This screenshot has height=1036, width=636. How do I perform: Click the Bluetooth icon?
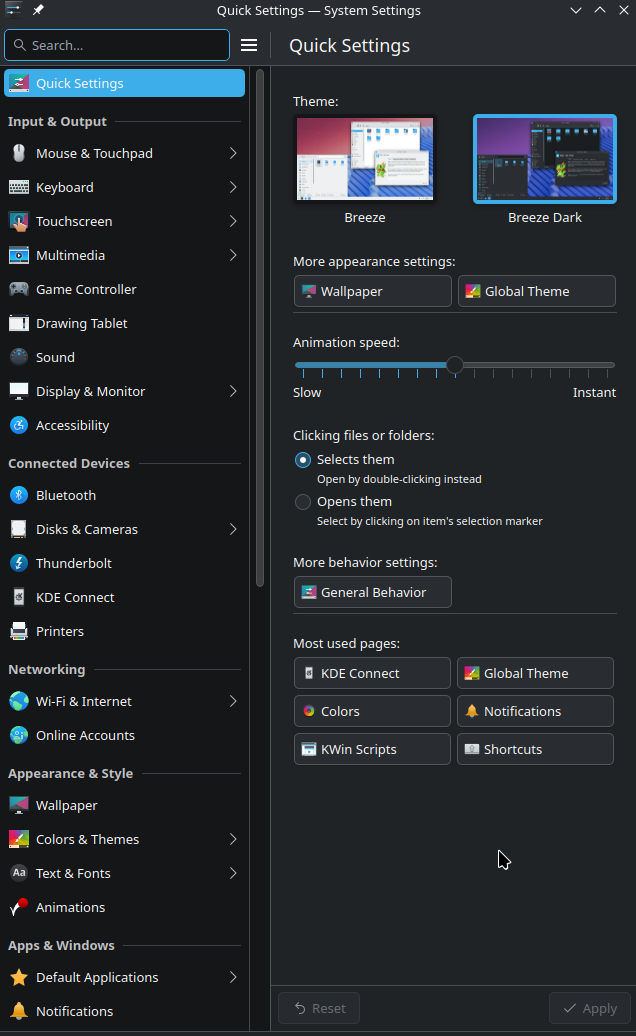(18, 496)
